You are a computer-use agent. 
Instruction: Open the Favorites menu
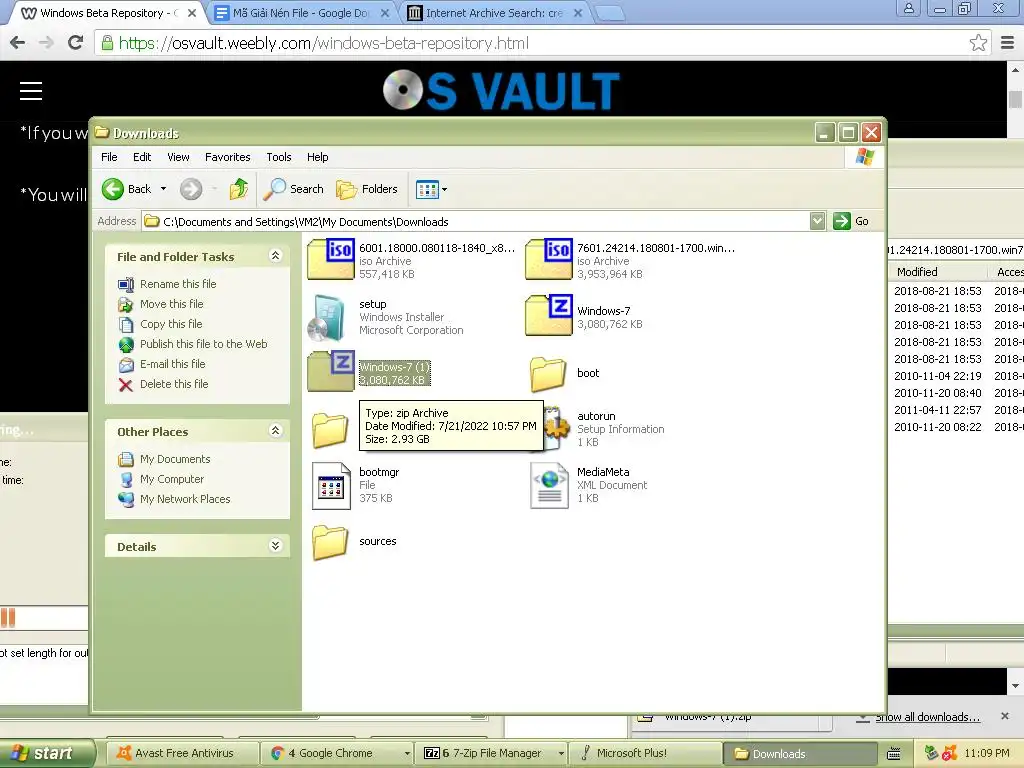coord(227,157)
